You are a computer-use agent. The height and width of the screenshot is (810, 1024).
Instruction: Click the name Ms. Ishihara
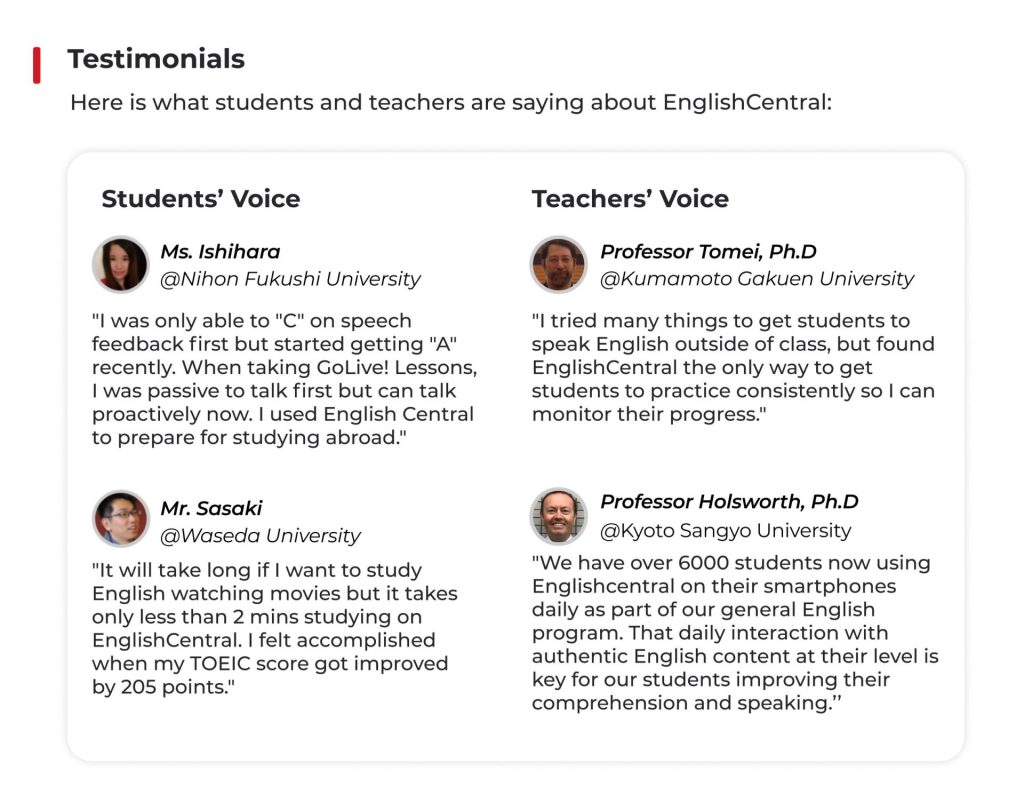220,251
